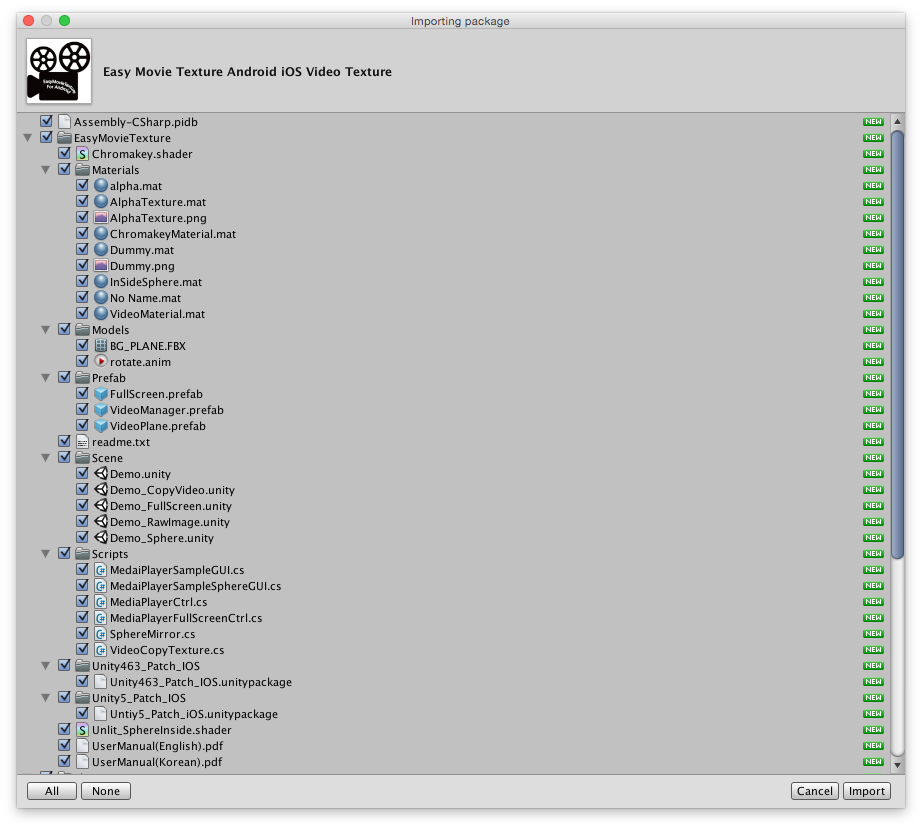Select the Dummy.mat row label
Viewport: 922px width, 829px height.
pyautogui.click(x=142, y=250)
